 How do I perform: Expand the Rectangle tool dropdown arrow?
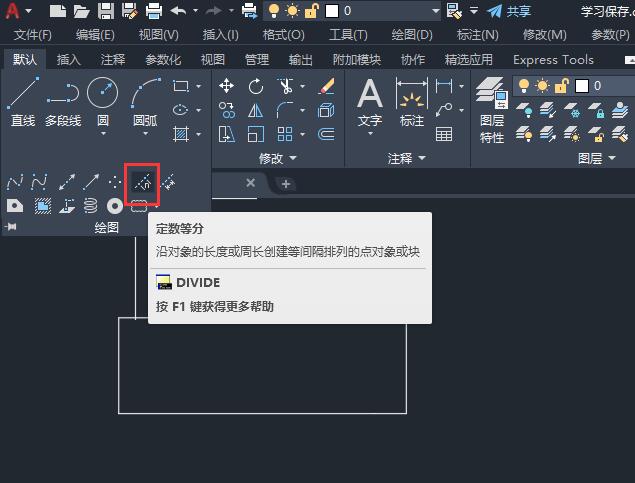[198, 86]
